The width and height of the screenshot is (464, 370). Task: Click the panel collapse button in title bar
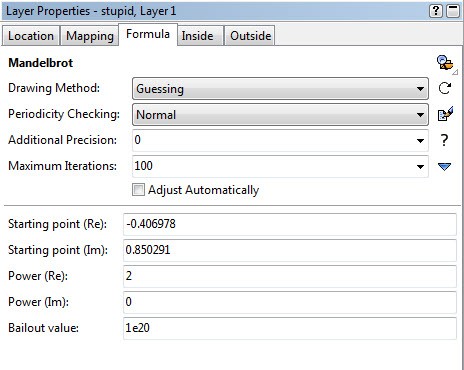pos(453,11)
